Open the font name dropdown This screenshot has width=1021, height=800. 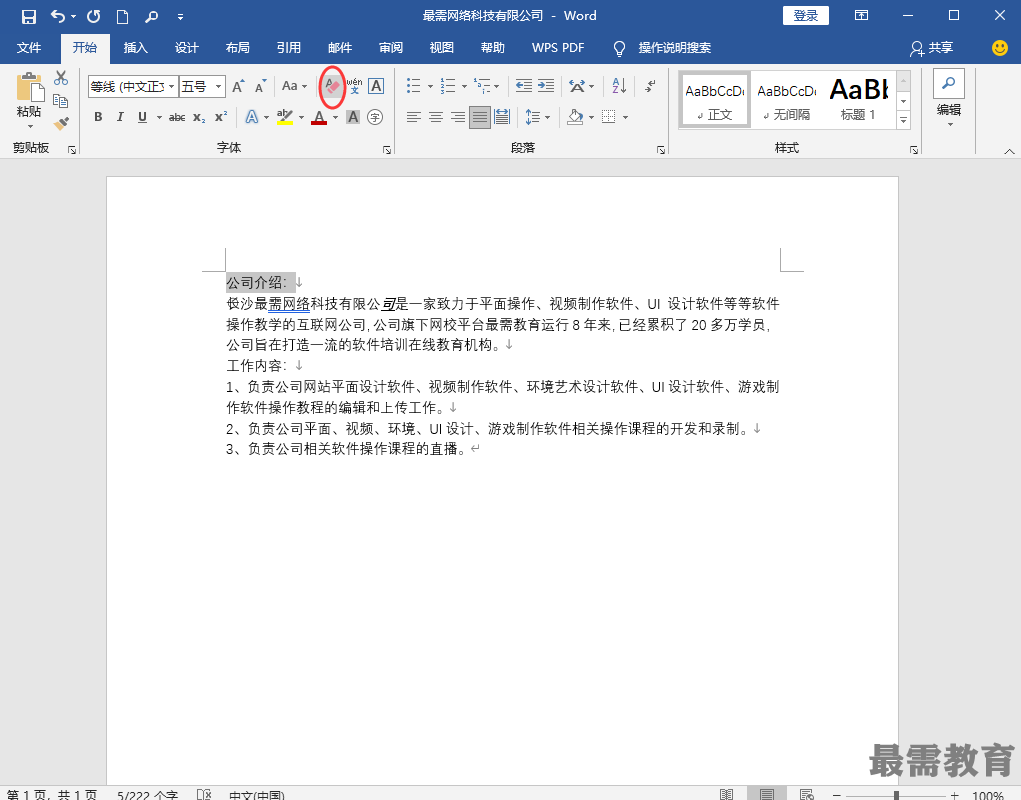(171, 87)
